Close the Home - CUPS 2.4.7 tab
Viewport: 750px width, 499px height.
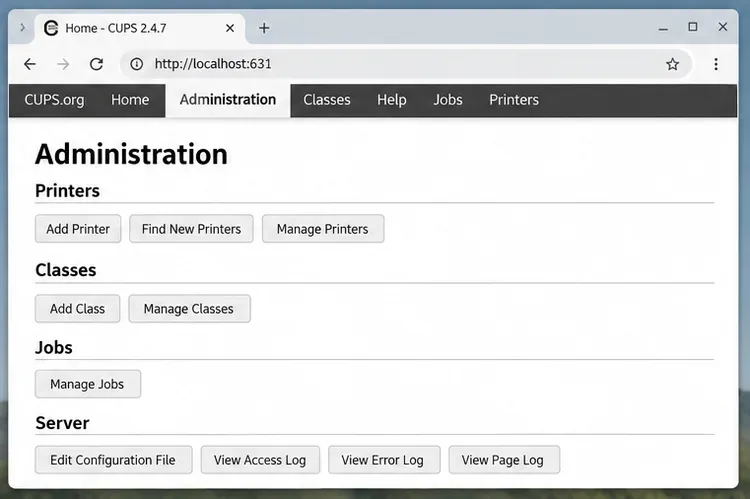230,28
